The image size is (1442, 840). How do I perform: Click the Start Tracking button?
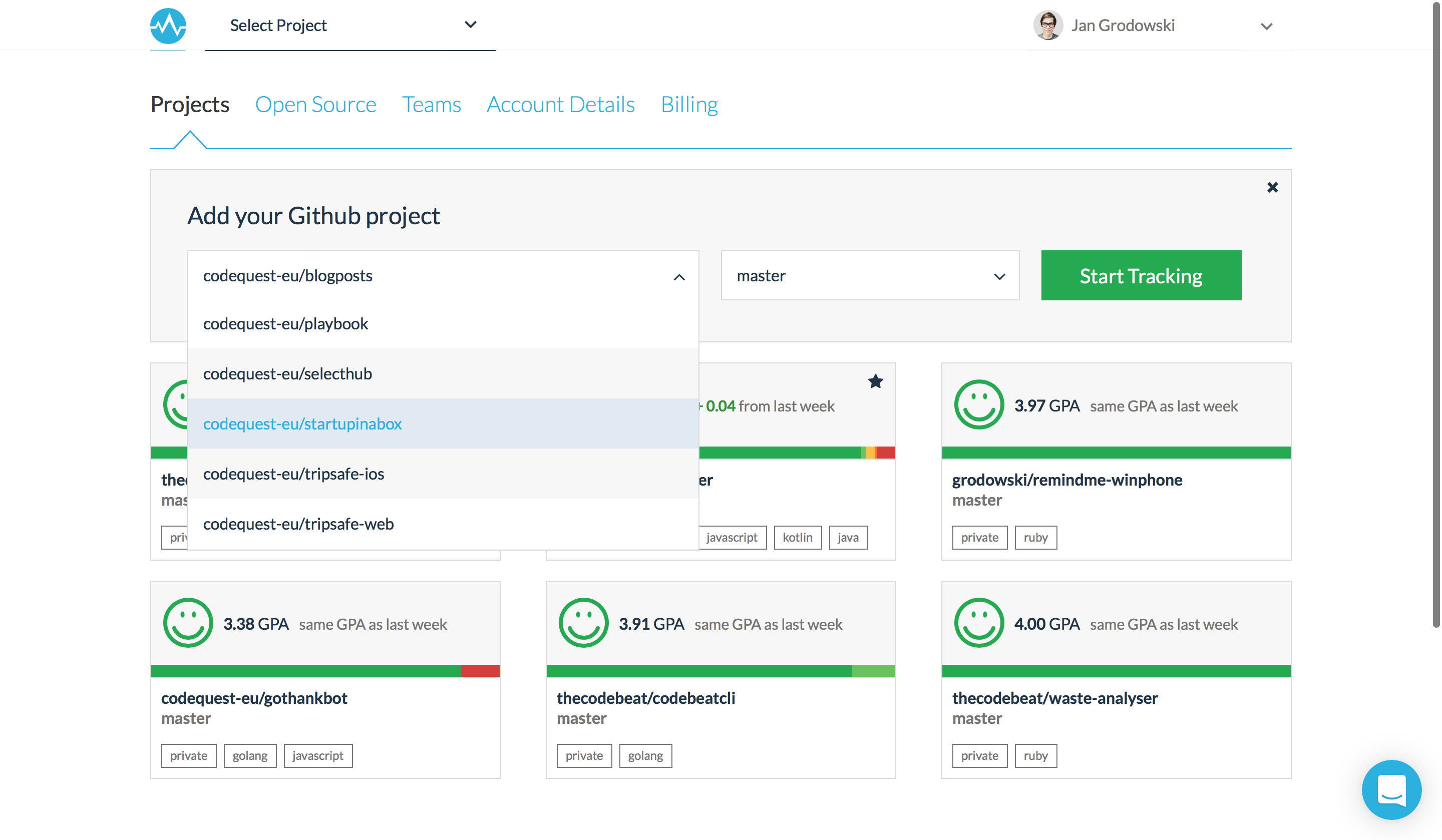point(1141,275)
